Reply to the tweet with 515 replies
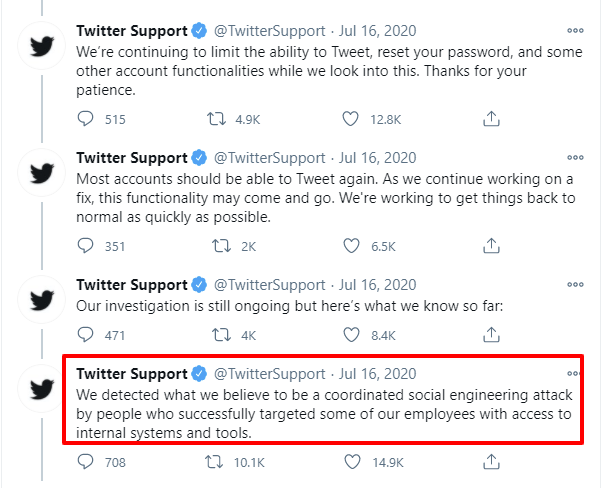The image size is (606, 488). 85,119
